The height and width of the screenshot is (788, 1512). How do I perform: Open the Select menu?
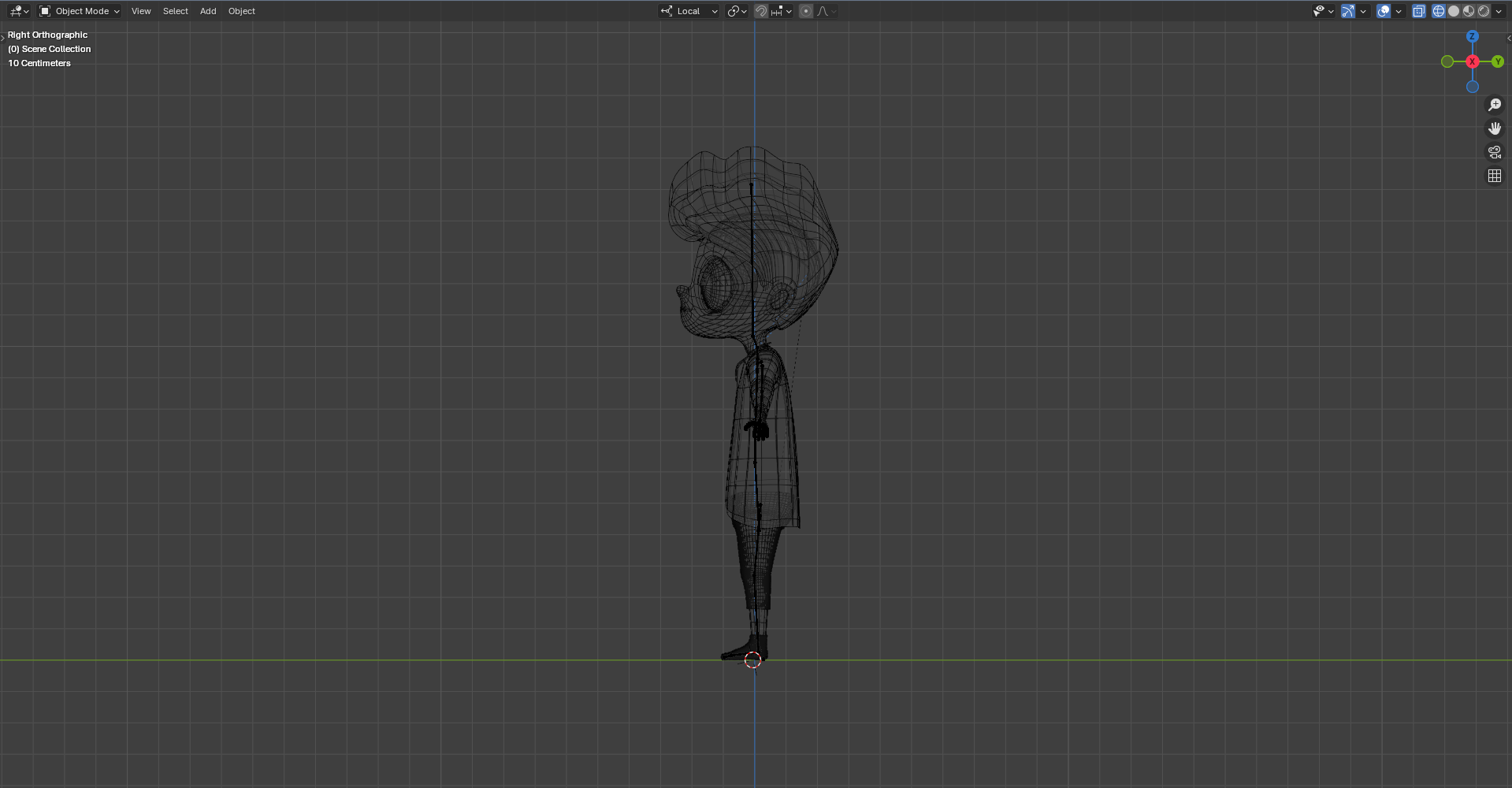coord(175,11)
